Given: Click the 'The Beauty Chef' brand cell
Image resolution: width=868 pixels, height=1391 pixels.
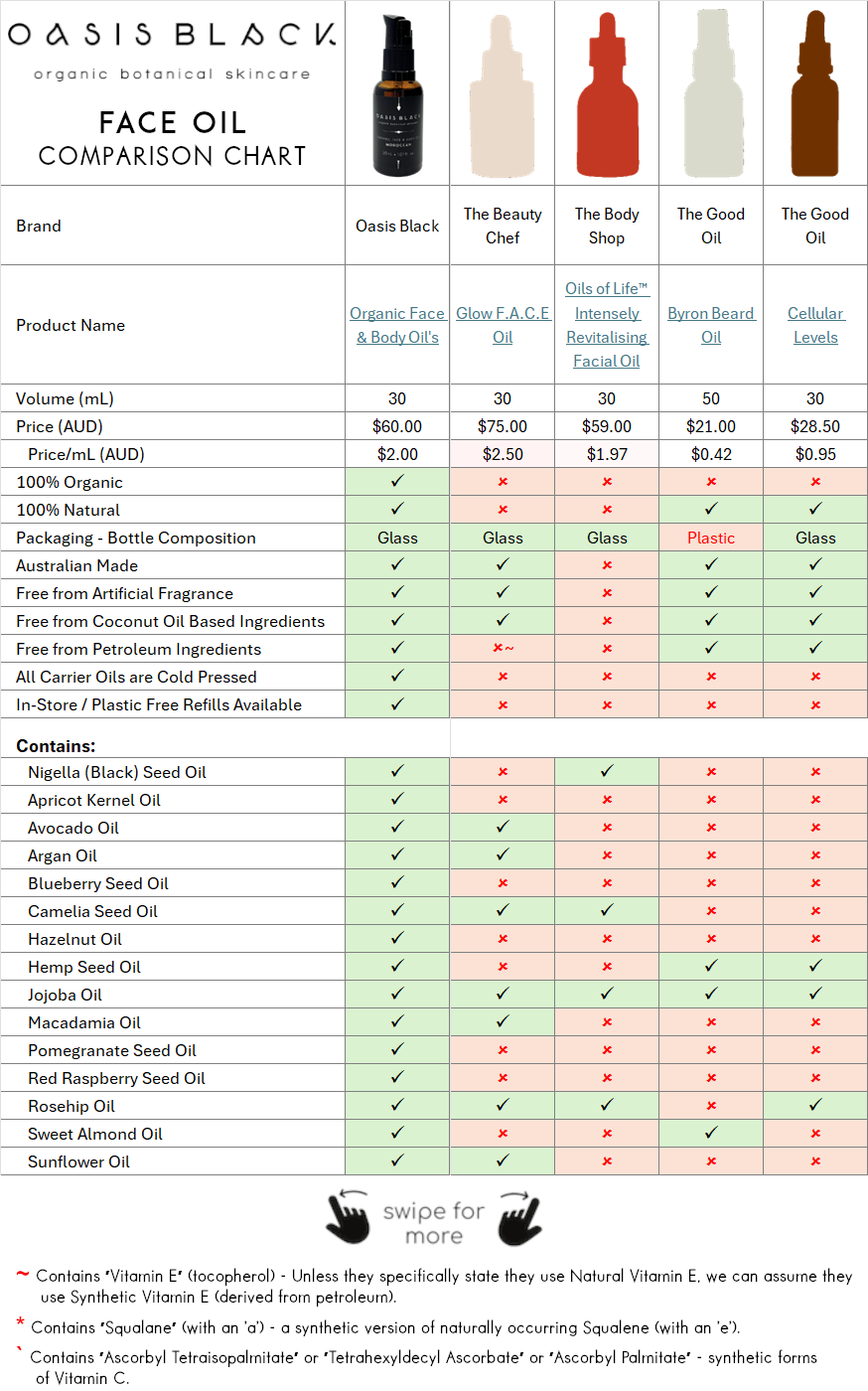Looking at the screenshot, I should pos(503,226).
